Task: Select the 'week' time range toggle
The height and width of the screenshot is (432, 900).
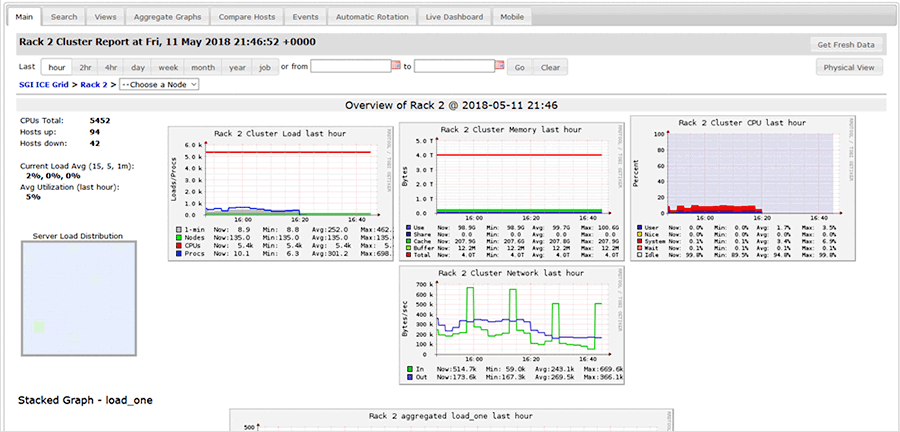Action: (x=168, y=67)
